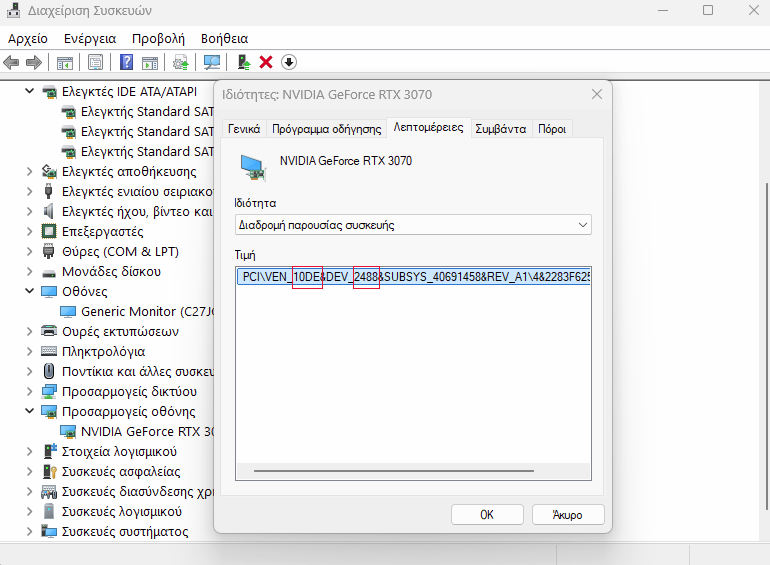The height and width of the screenshot is (565, 770).
Task: Click the Επεξεργαστές processor chip icon
Action: coord(49,231)
